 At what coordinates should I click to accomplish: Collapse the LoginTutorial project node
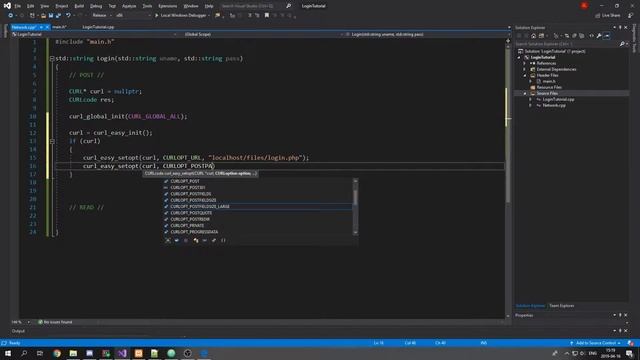tap(519, 58)
